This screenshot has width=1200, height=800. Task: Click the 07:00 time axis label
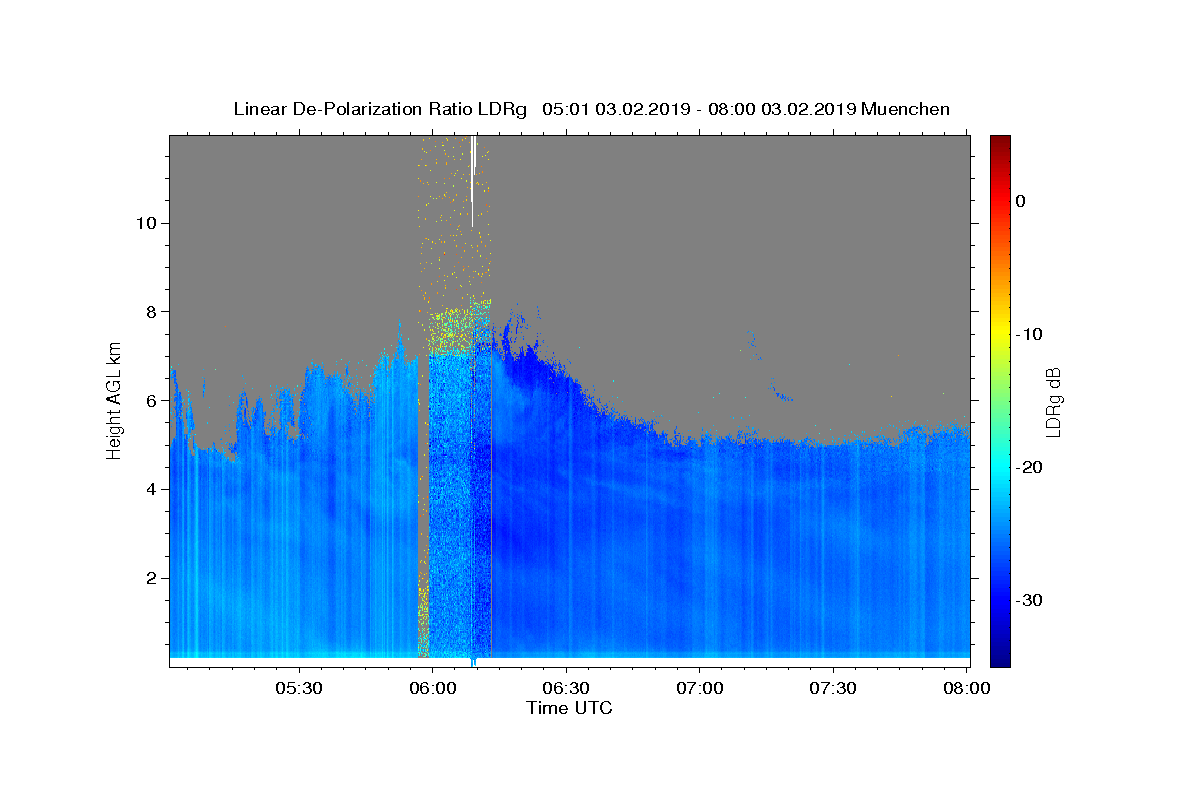pyautogui.click(x=700, y=688)
